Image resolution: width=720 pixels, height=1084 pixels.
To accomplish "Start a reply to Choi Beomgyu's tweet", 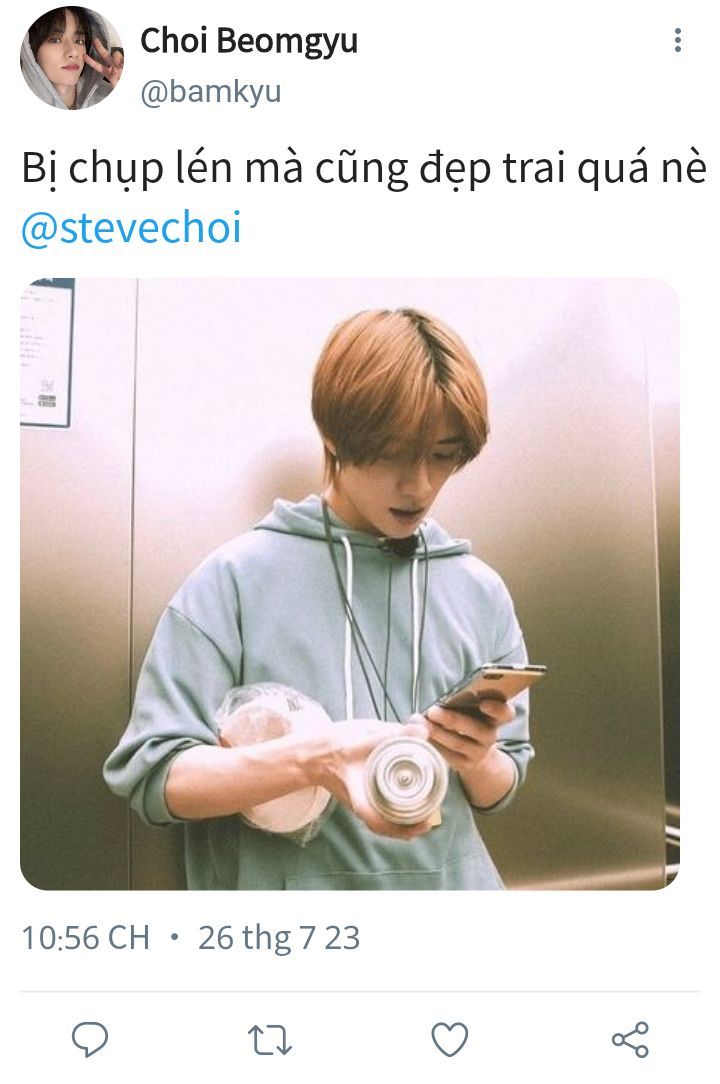I will [x=90, y=1039].
